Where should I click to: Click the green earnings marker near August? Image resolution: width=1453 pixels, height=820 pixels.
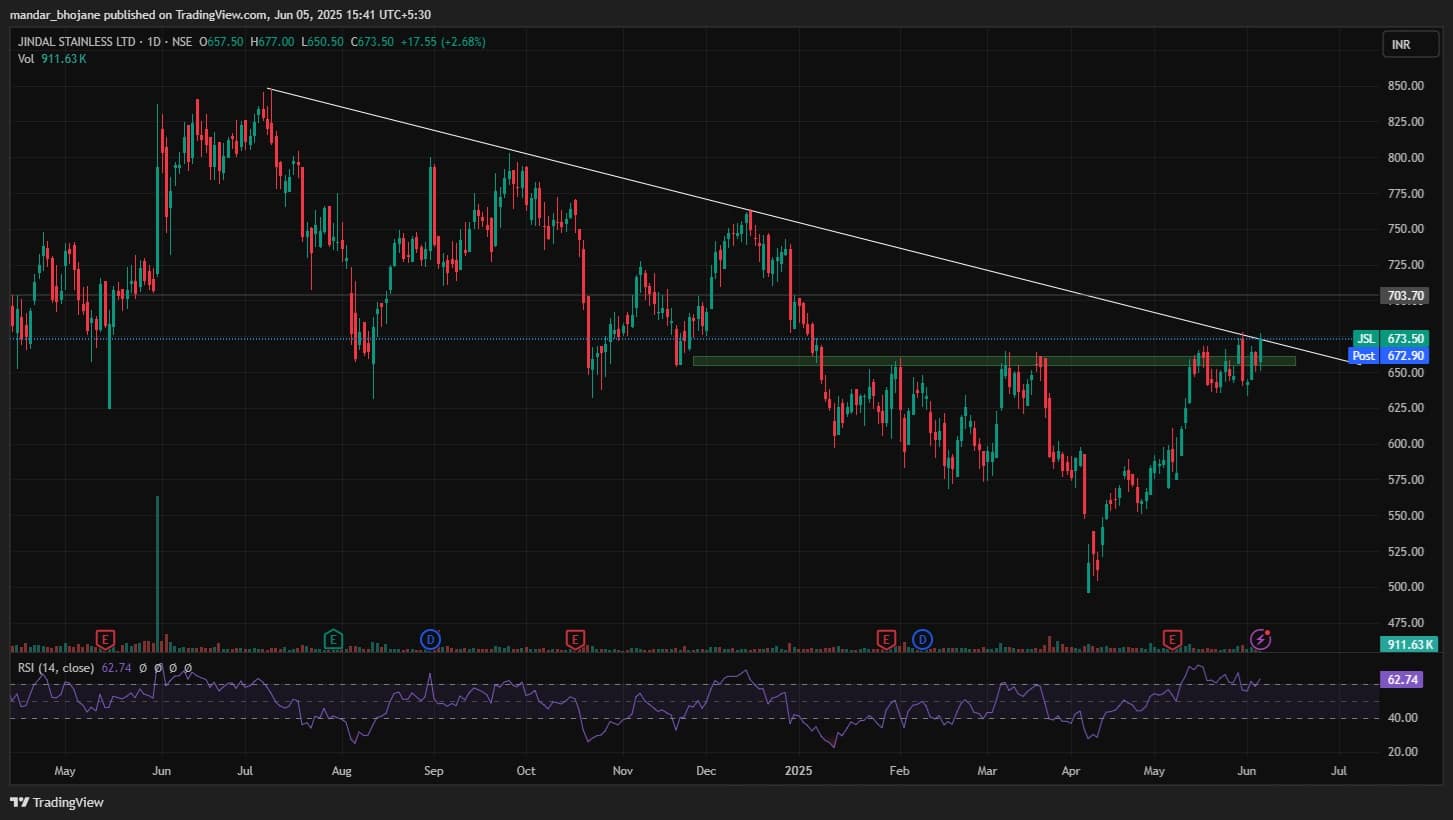coord(333,639)
